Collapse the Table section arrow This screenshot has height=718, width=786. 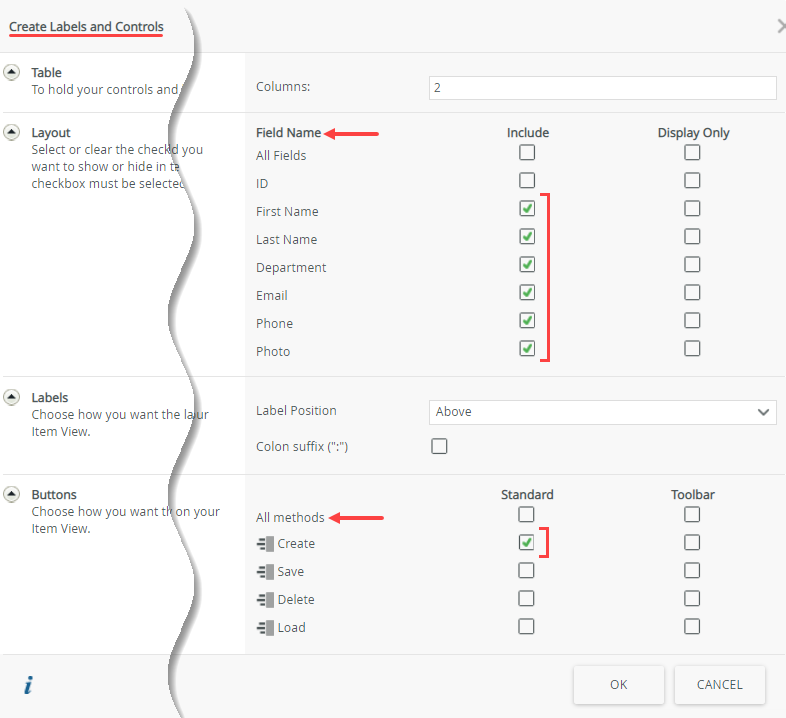[12, 72]
